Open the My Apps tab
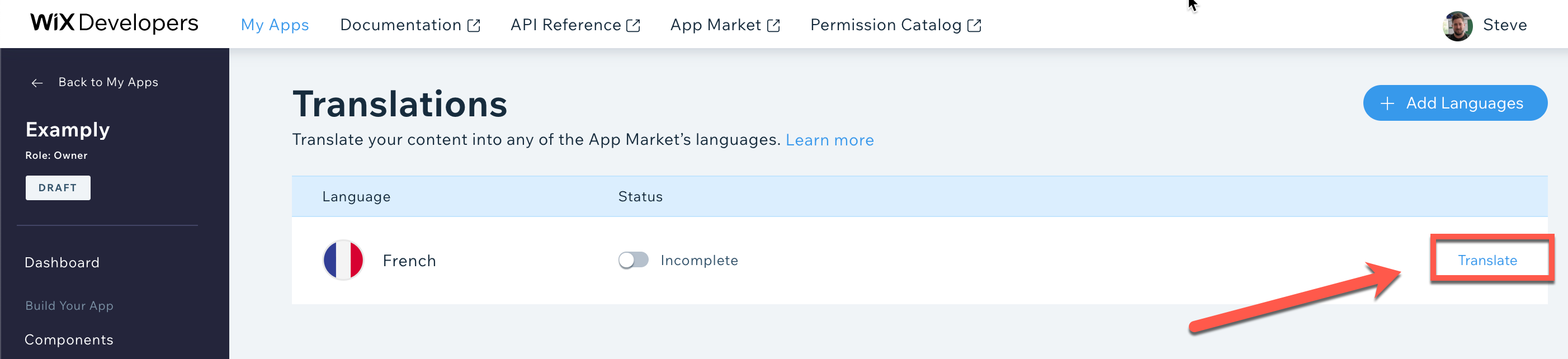The width and height of the screenshot is (1568, 359). (275, 25)
